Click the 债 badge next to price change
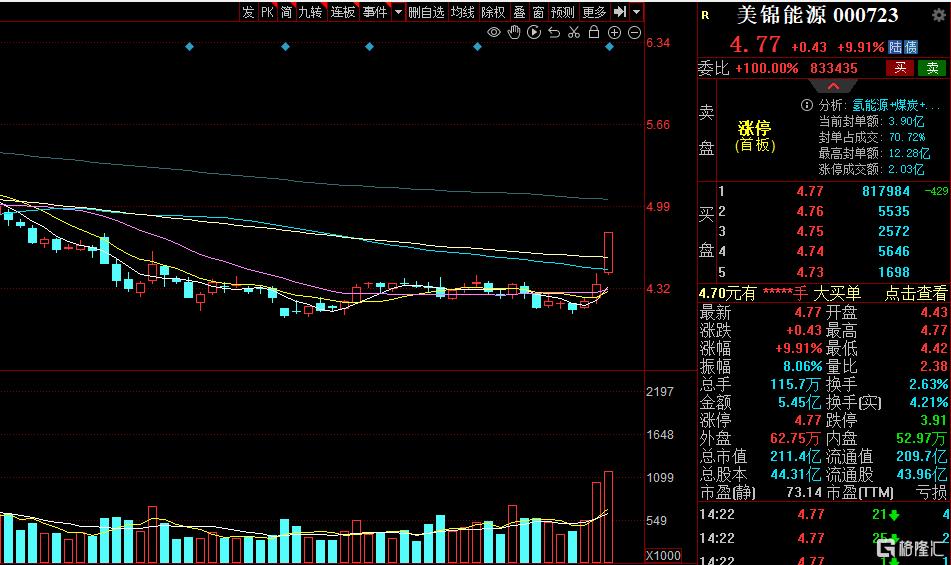The height and width of the screenshot is (565, 951). (910, 47)
